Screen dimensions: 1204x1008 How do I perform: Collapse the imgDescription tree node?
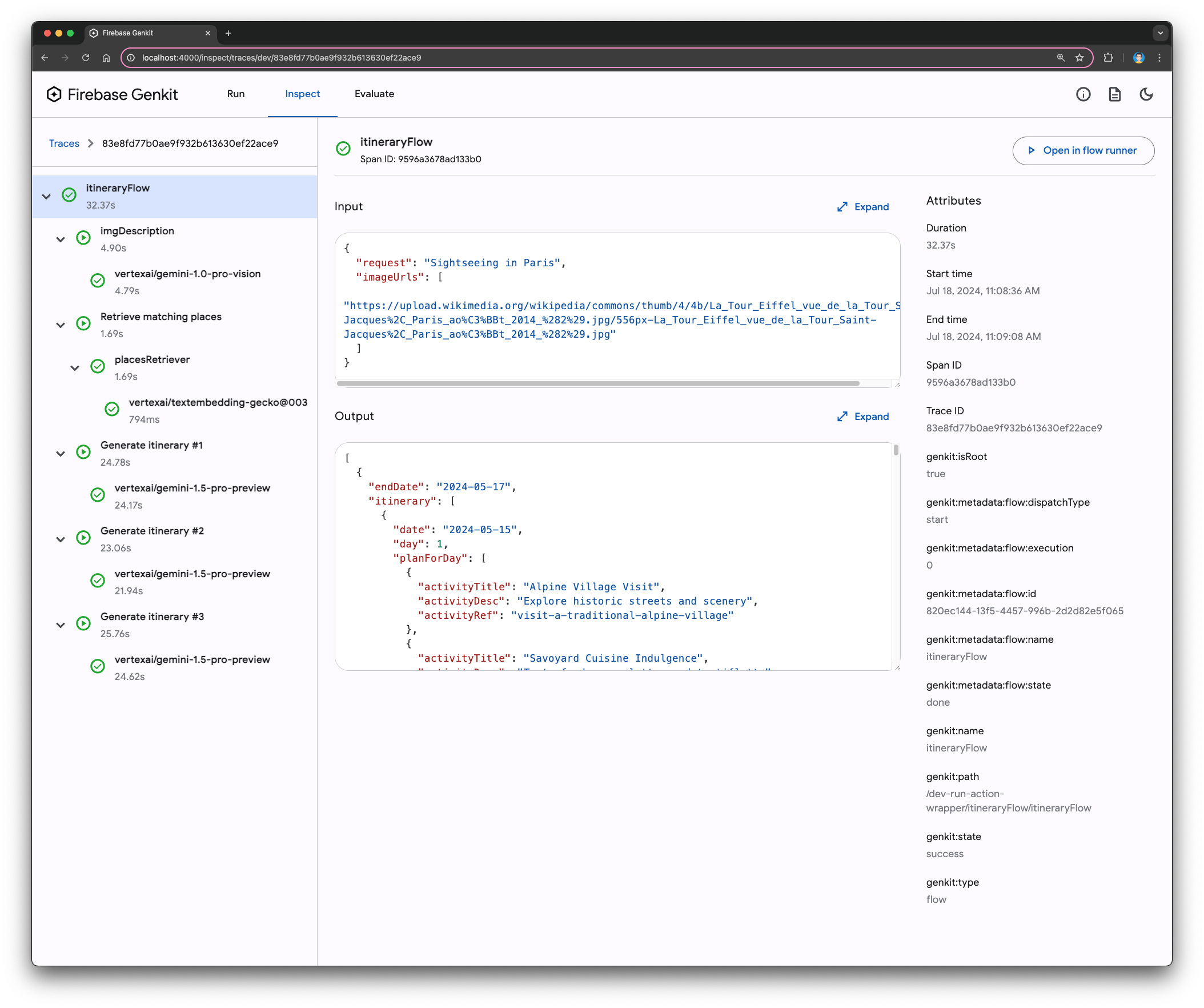click(60, 239)
